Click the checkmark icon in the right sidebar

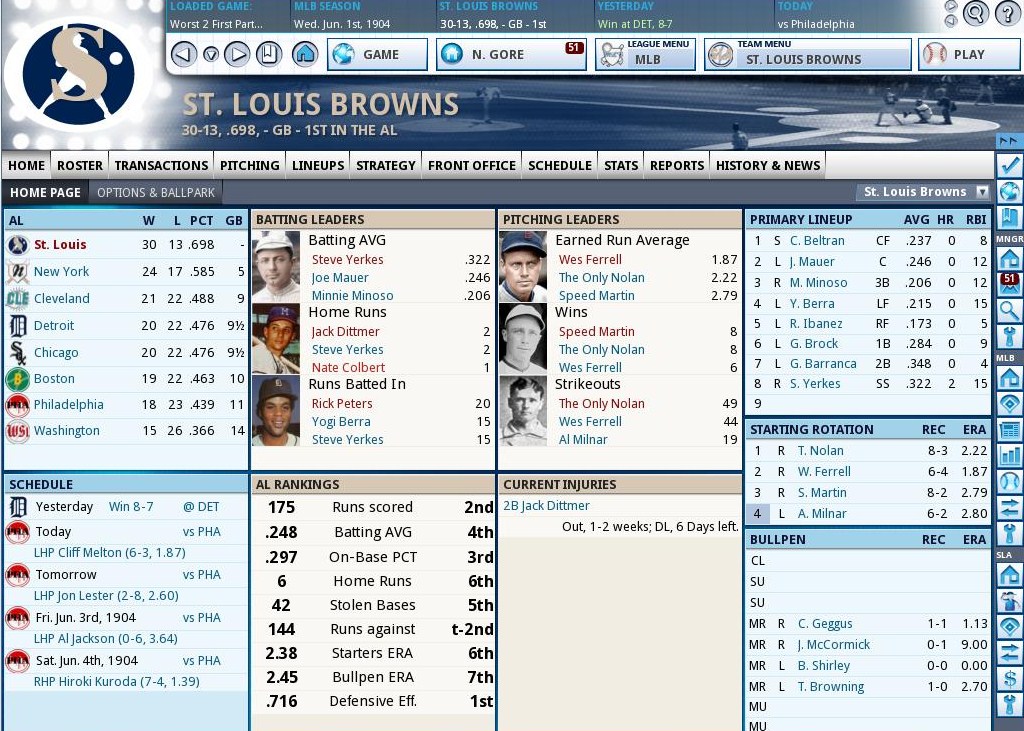tap(1010, 165)
